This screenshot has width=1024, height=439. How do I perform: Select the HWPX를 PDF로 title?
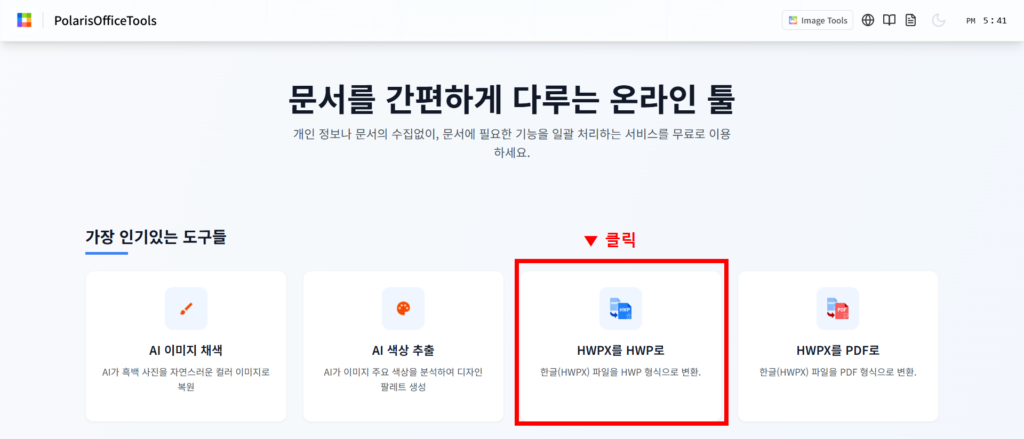[x=838, y=350]
